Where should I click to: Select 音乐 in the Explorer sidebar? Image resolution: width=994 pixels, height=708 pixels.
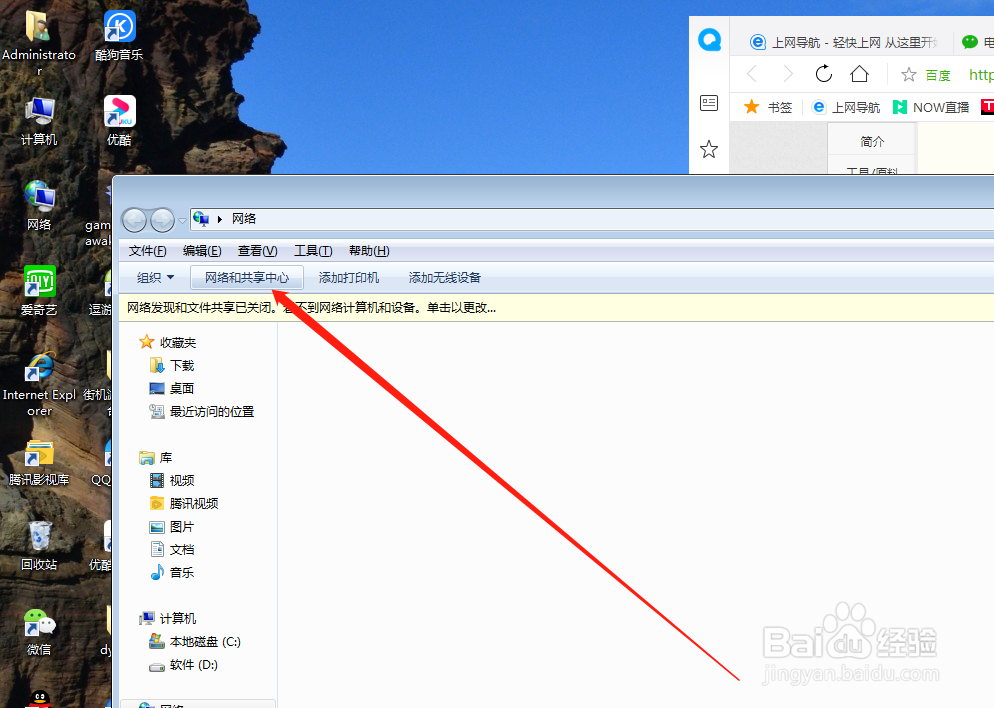(x=181, y=572)
